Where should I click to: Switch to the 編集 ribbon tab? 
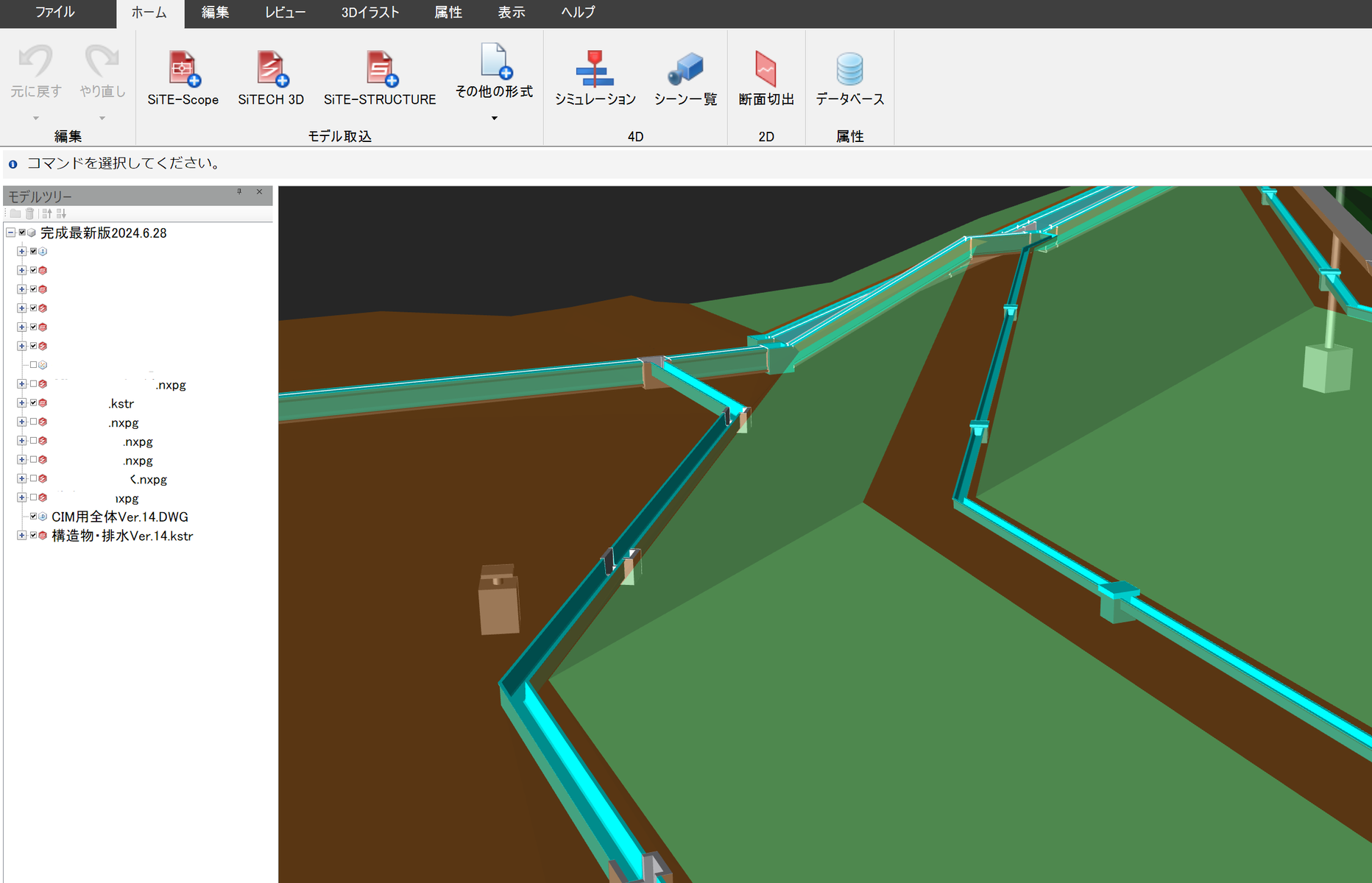[216, 13]
